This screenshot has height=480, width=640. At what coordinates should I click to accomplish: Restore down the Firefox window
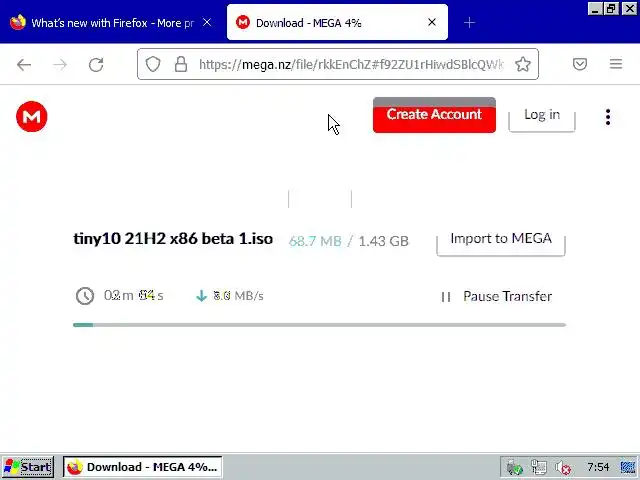coord(611,9)
